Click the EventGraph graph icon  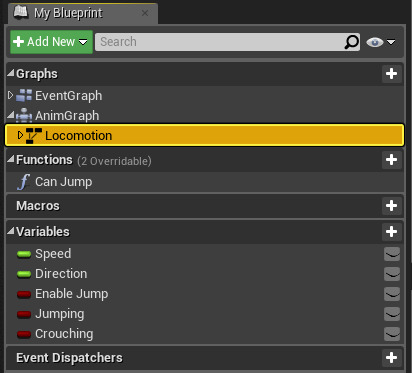24,95
